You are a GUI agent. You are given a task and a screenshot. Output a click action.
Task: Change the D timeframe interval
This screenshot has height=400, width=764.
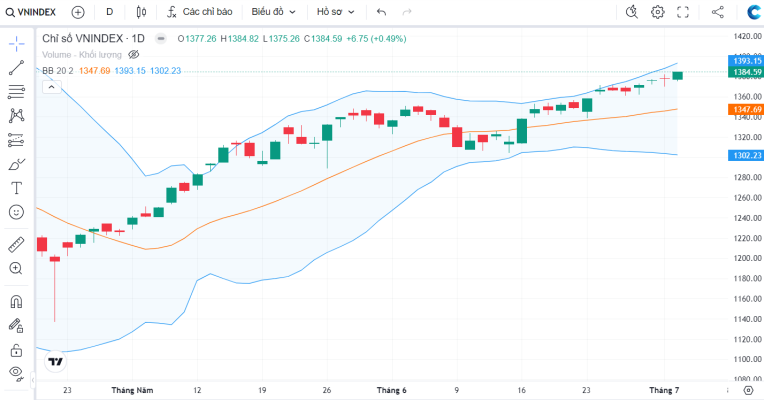110,12
